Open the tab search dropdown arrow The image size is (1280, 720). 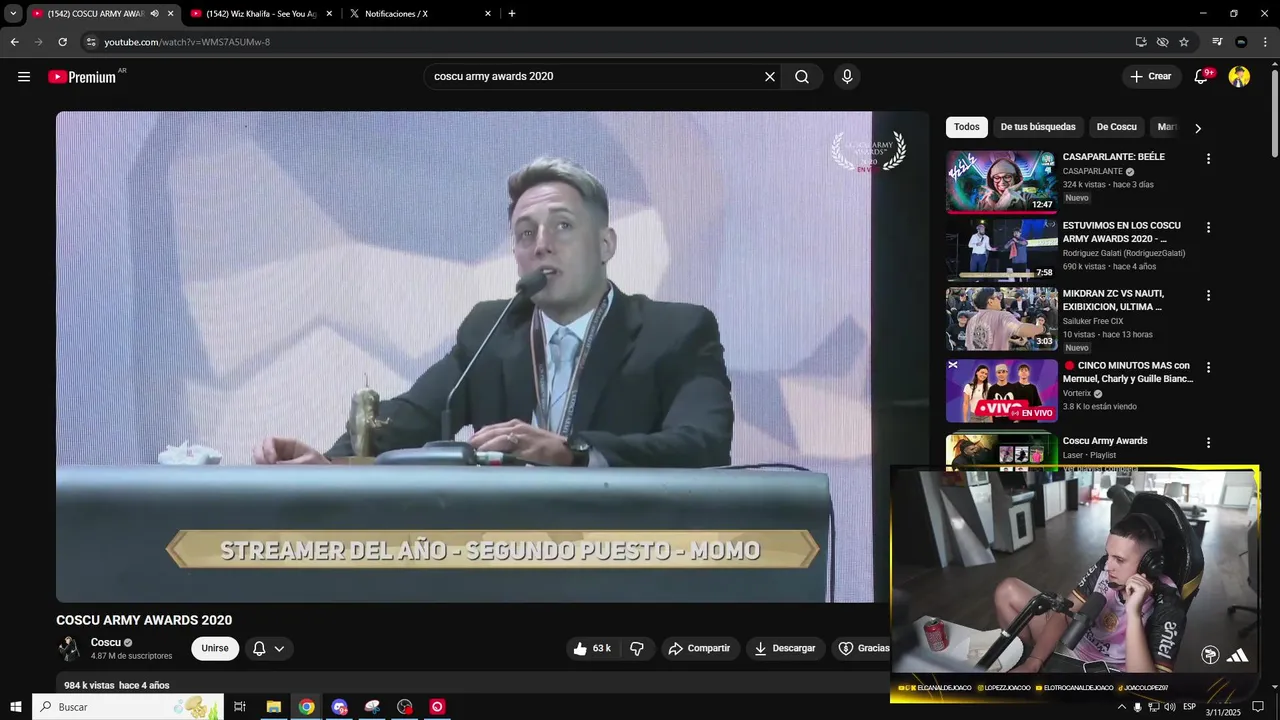(x=13, y=14)
